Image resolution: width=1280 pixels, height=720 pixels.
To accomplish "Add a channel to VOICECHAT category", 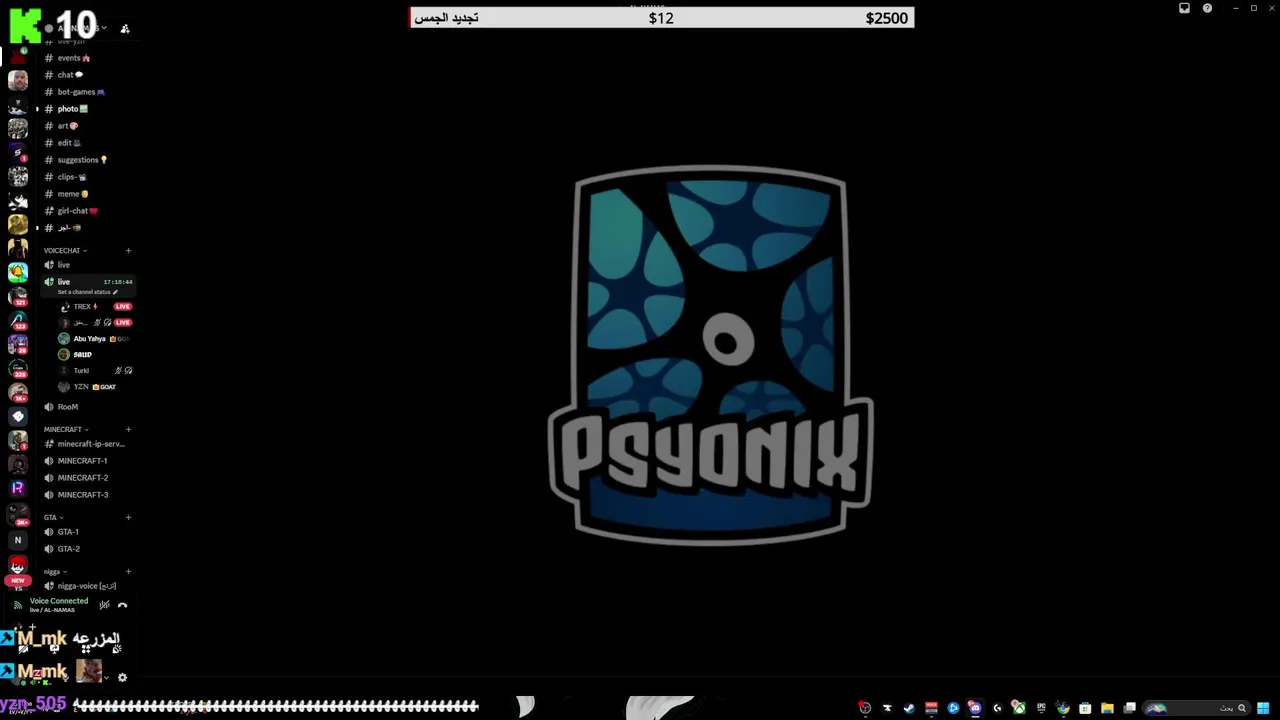I will point(128,251).
